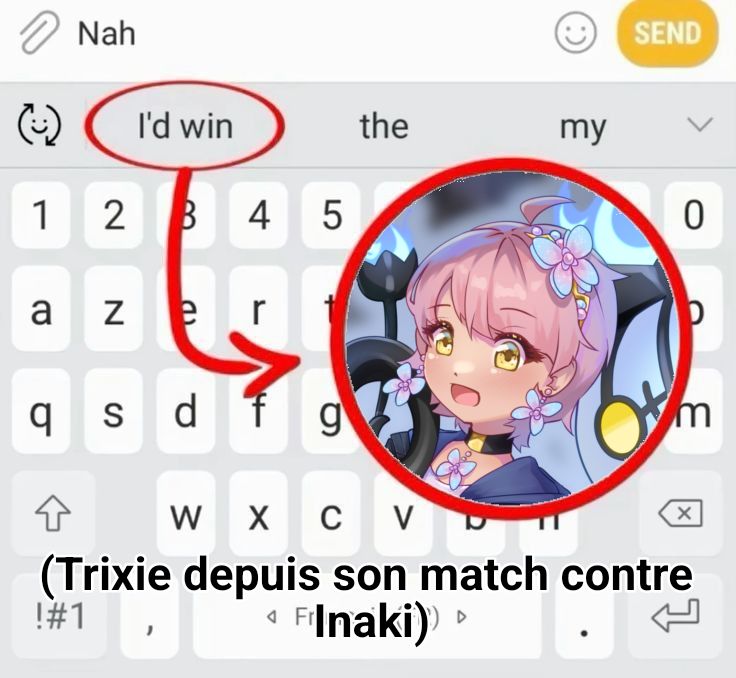Open the emoji suggestion refresh icon
Viewport: 736px width, 678px height.
(x=39, y=124)
